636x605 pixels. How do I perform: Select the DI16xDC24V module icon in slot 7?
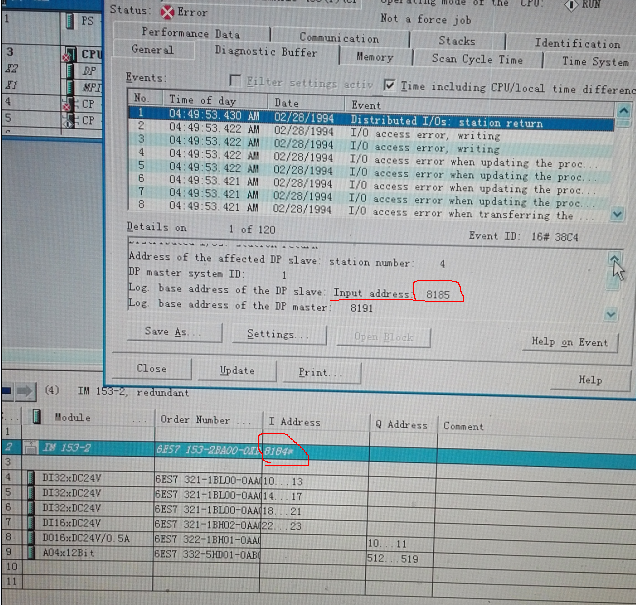(31, 522)
